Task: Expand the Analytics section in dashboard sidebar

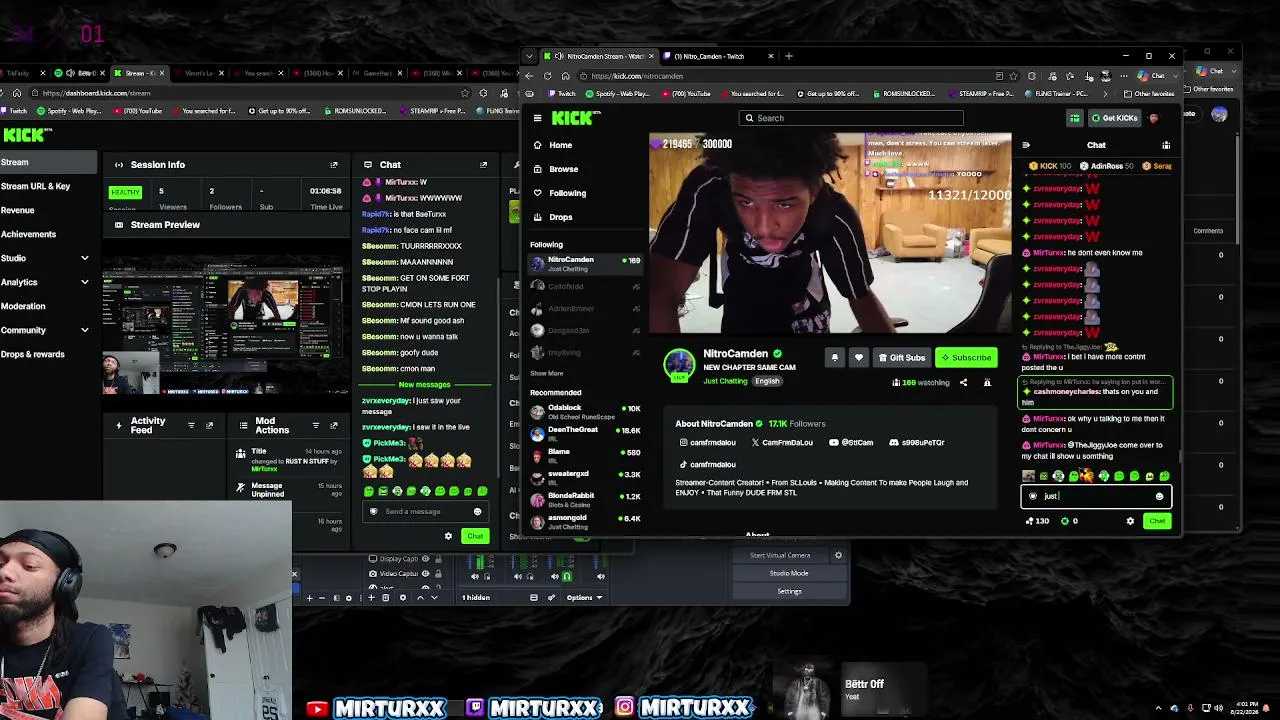Action: click(85, 282)
